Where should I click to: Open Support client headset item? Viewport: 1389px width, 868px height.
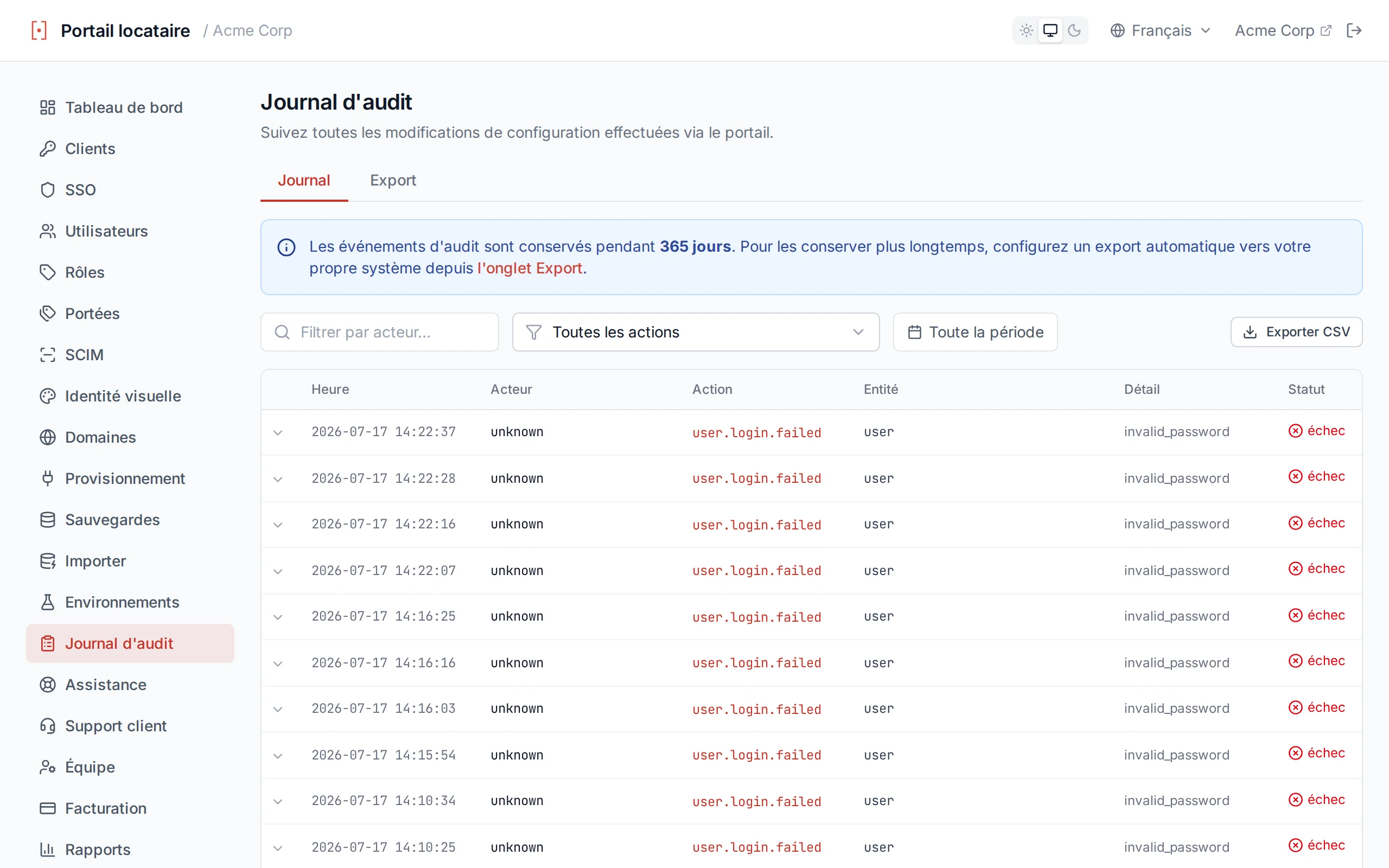tap(130, 726)
